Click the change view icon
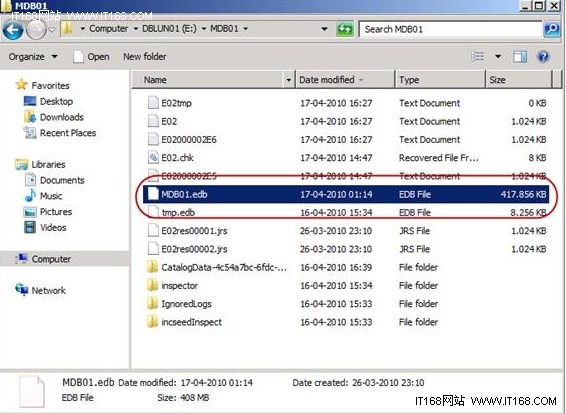566x414 pixels. (478, 57)
